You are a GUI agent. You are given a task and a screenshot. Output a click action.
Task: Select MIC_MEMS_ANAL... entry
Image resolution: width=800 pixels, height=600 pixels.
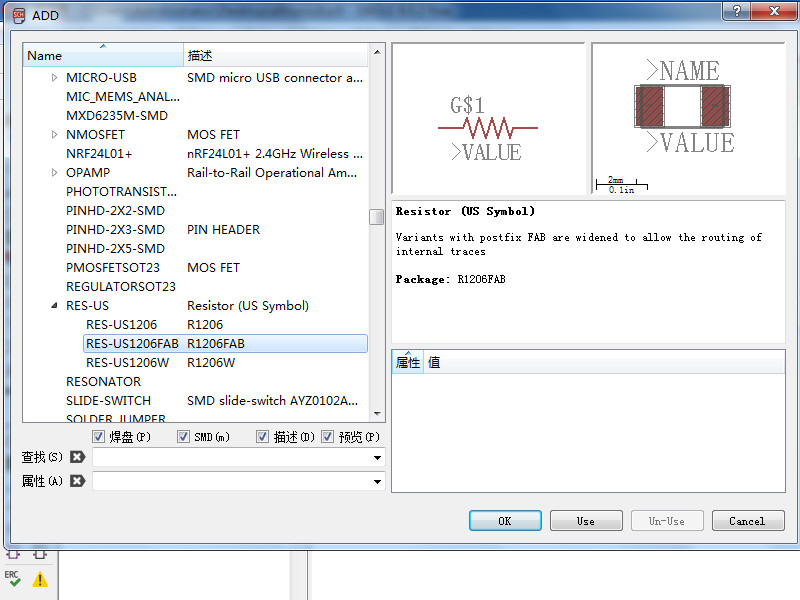click(x=123, y=96)
